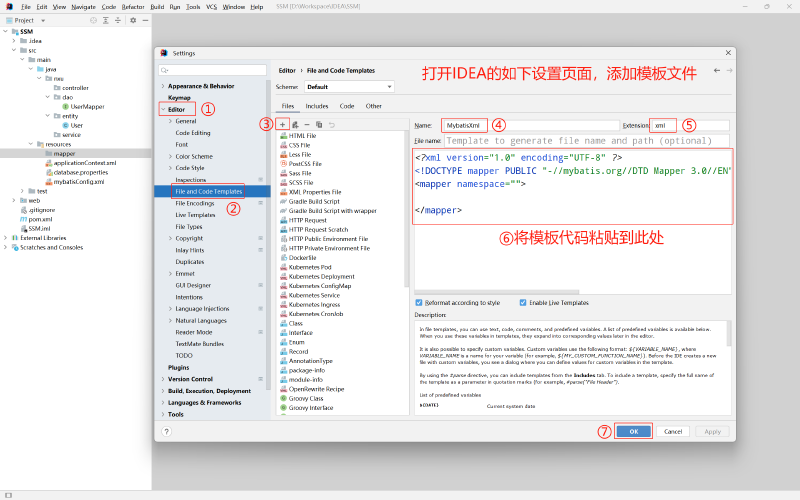The image size is (800, 500).
Task: Click the Create Child Template File icon
Action: click(295, 124)
